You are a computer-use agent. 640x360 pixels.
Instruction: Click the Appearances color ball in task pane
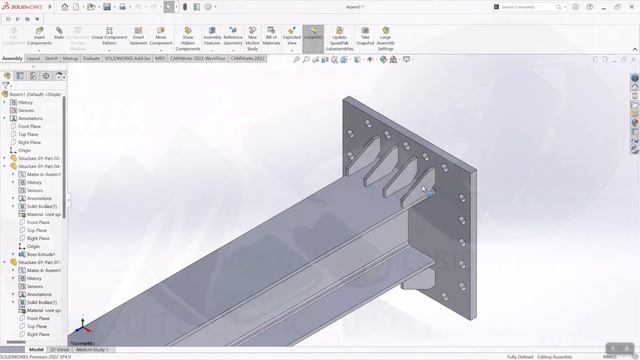(x=635, y=122)
